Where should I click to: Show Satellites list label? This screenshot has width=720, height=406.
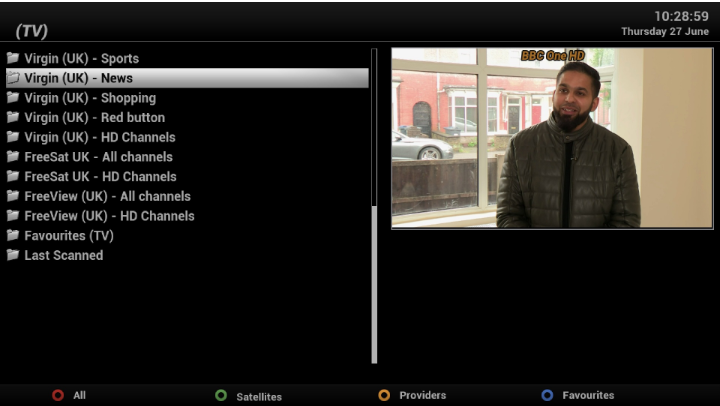pyautogui.click(x=259, y=397)
